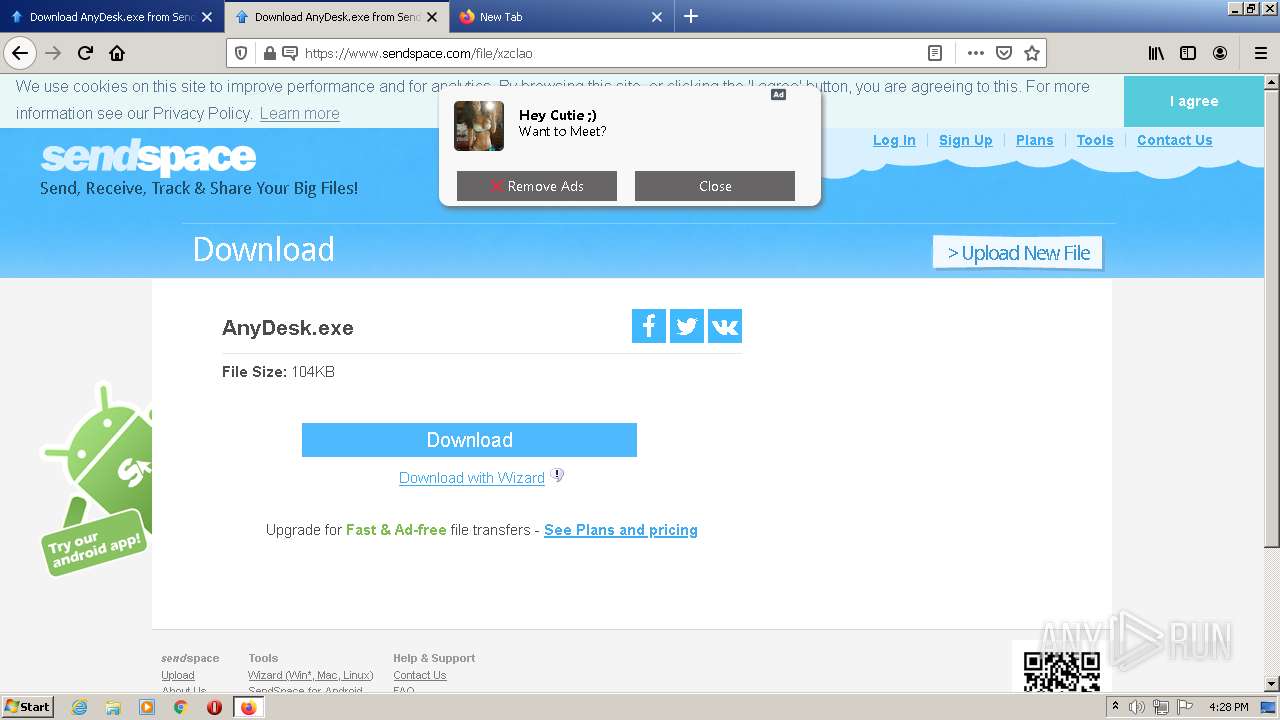Click the volume speaker tray icon
Image resolution: width=1280 pixels, height=720 pixels.
(1137, 707)
